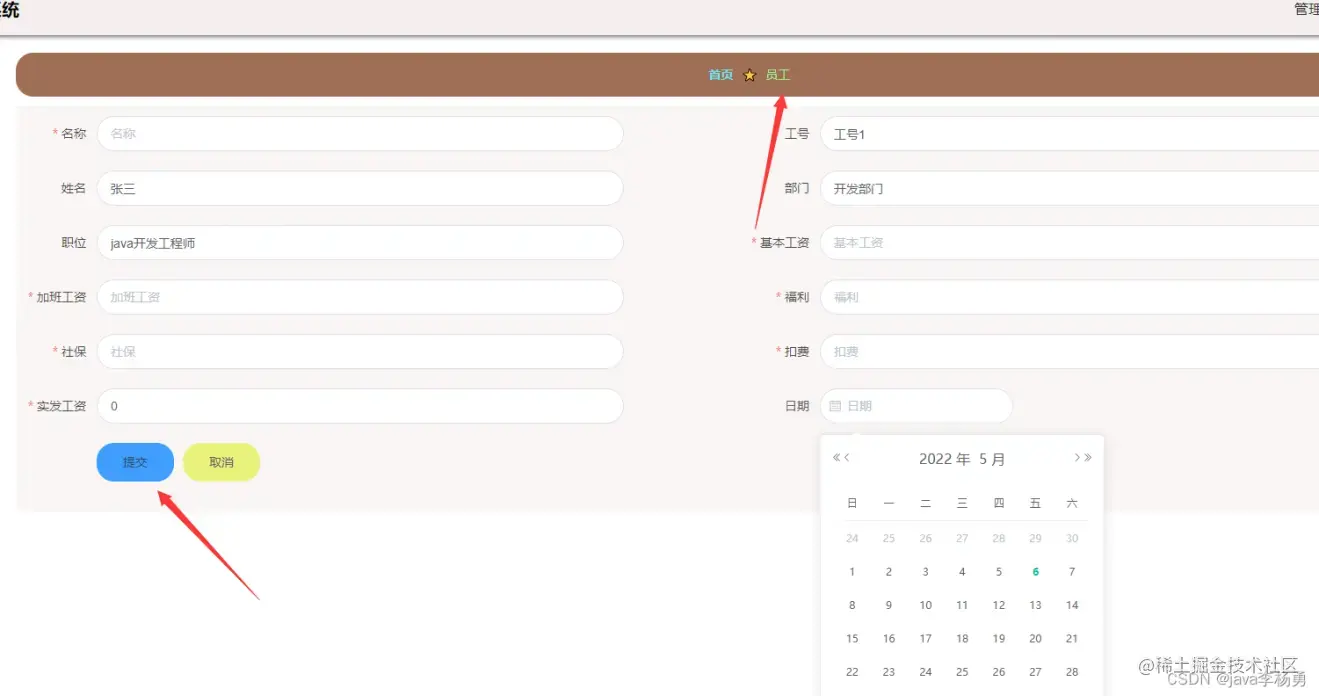Select greyed-out April 29 date
Viewport: 1319px width, 696px height.
coord(1035,538)
